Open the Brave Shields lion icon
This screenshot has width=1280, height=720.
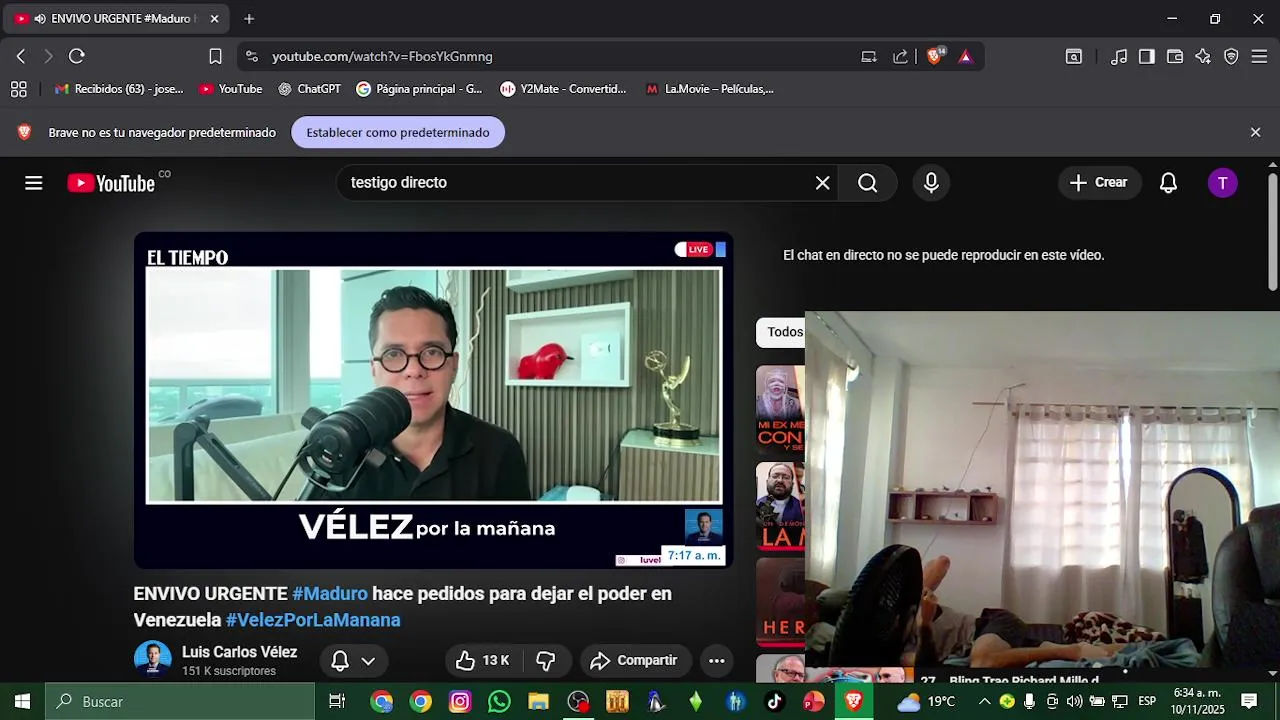tap(934, 57)
